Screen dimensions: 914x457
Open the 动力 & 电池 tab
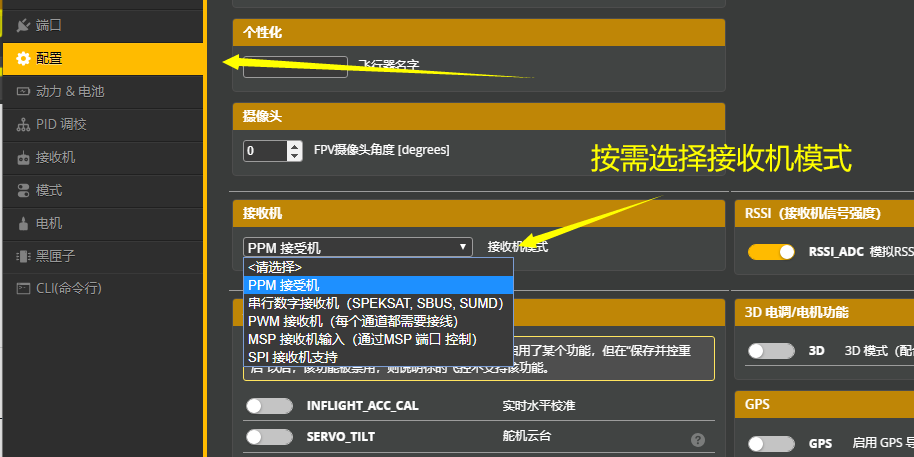point(103,92)
